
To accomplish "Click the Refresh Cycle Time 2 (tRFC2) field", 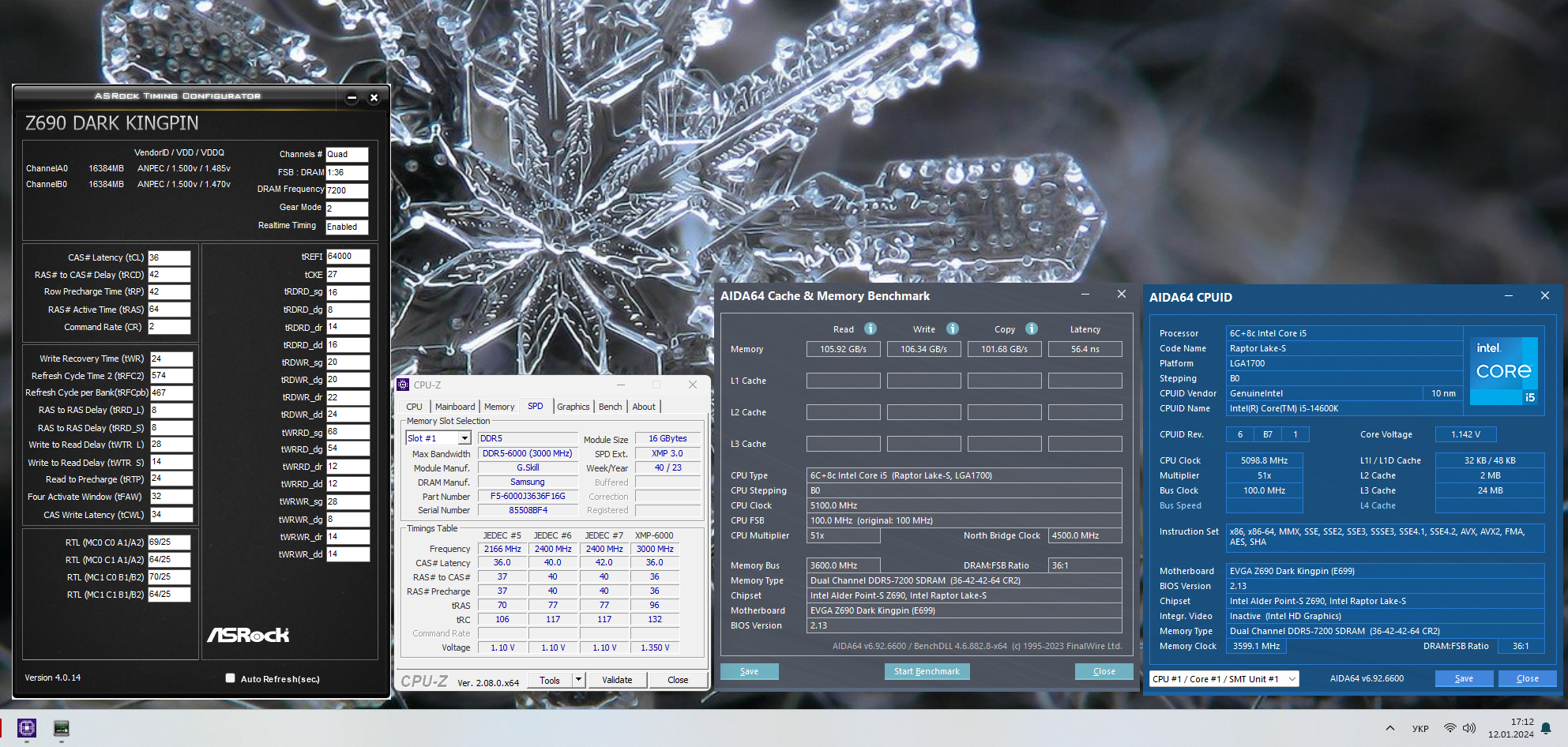I will pos(171,376).
